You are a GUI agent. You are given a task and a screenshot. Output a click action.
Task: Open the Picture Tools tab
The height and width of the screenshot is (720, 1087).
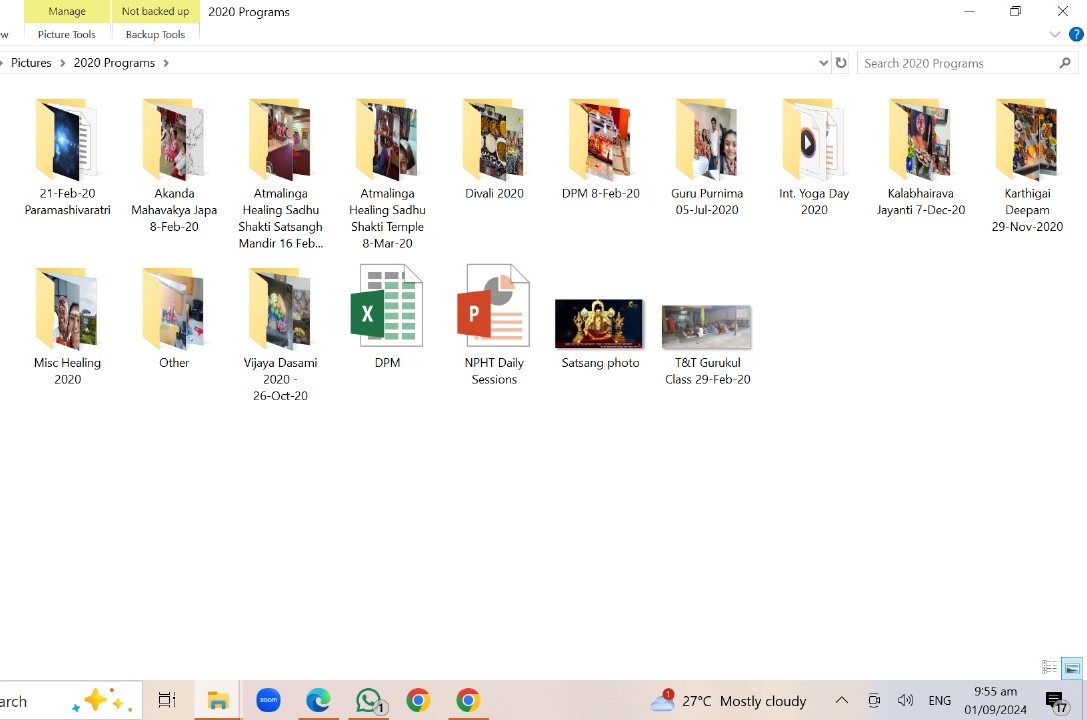(x=67, y=34)
